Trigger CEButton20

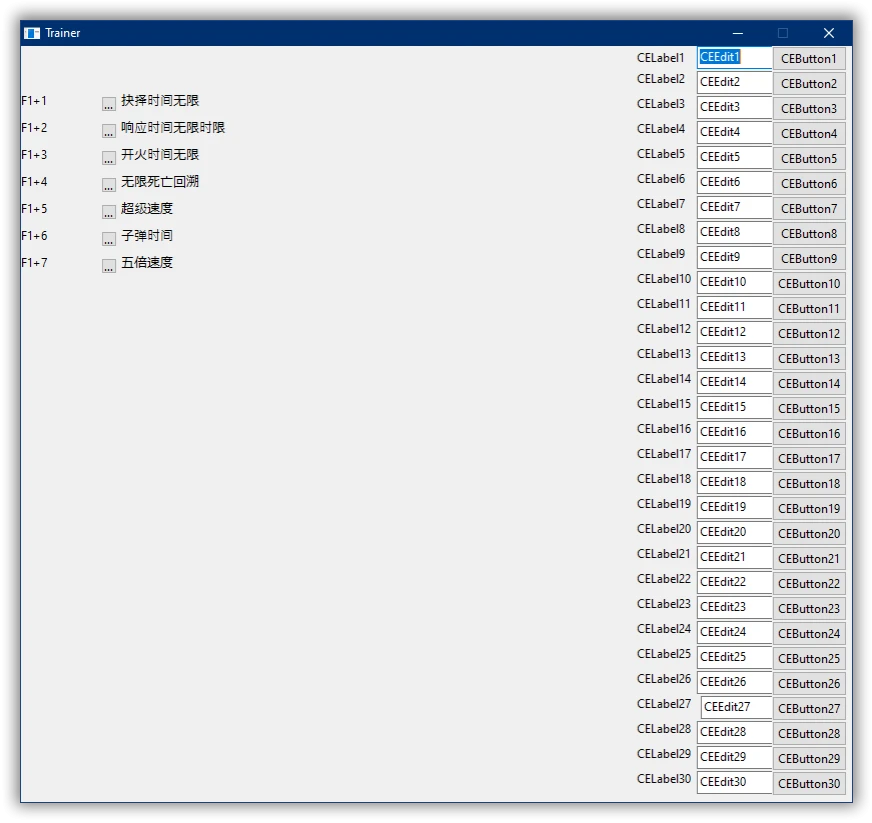tap(809, 534)
